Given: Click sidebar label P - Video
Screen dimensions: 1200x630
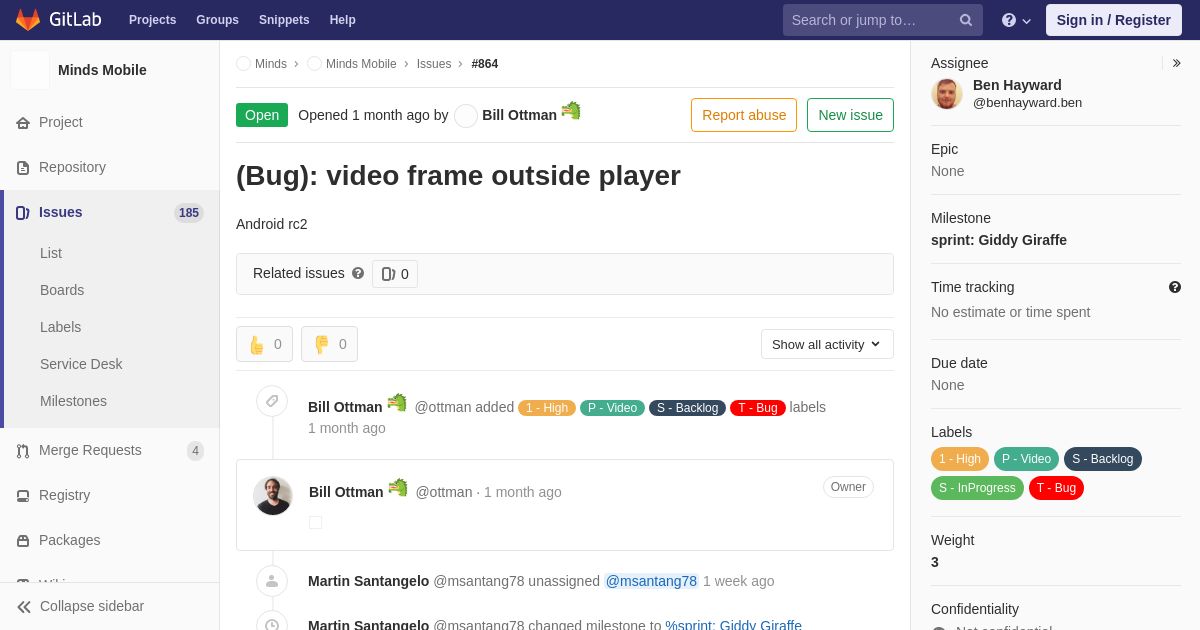Looking at the screenshot, I should point(1027,459).
